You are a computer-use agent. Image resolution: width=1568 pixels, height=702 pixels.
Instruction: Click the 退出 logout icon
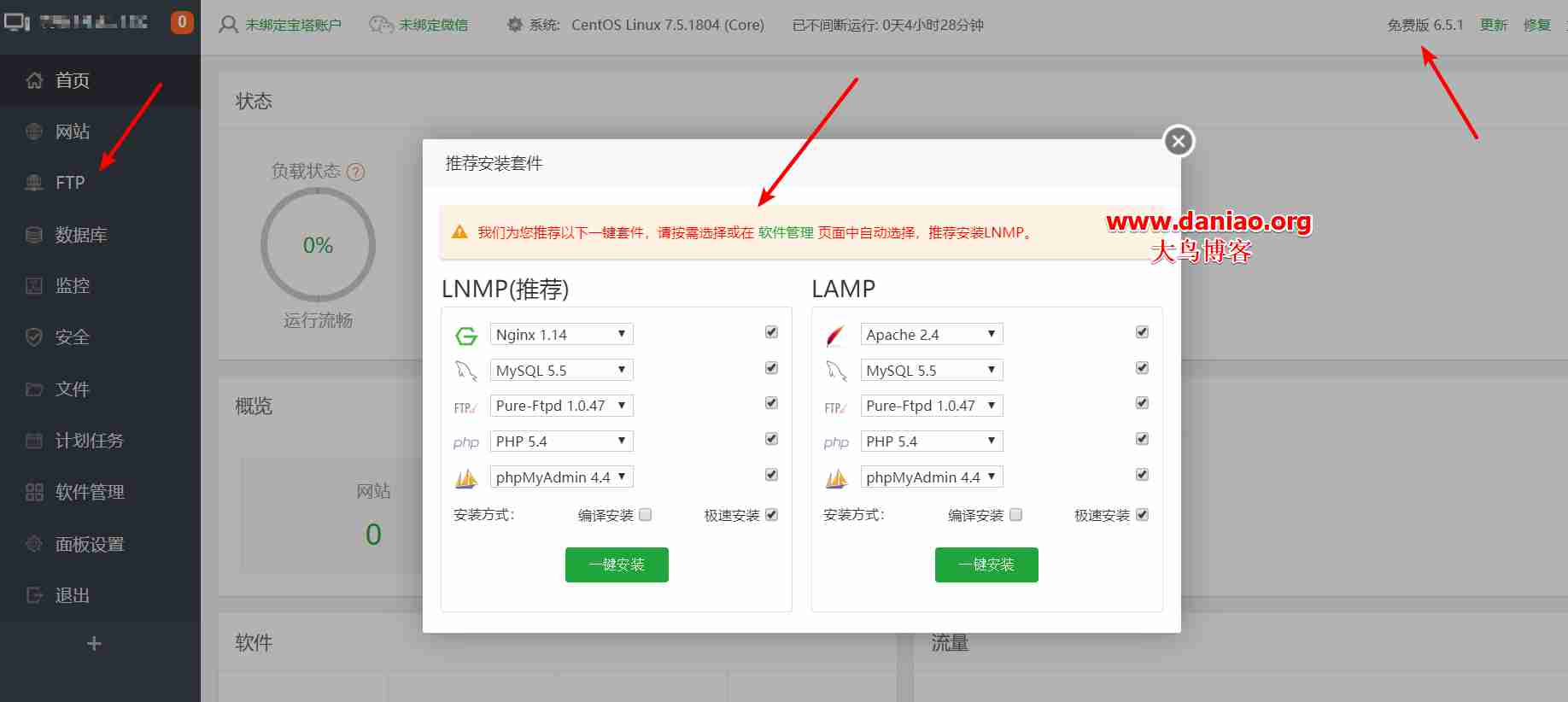click(34, 595)
